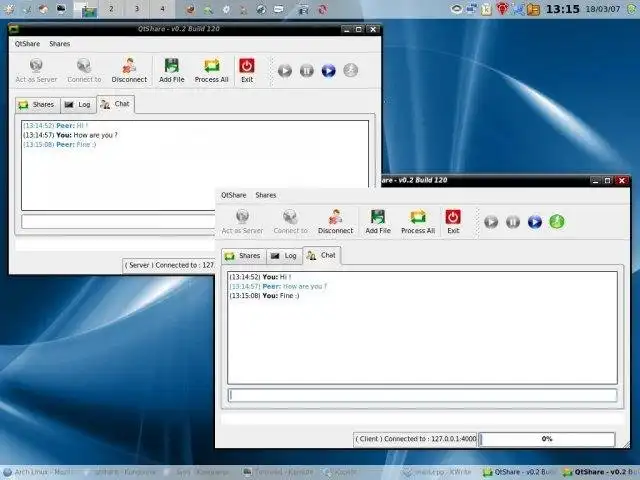
Task: Click the server chat line 'You: How are you ?'
Action: click(70, 135)
